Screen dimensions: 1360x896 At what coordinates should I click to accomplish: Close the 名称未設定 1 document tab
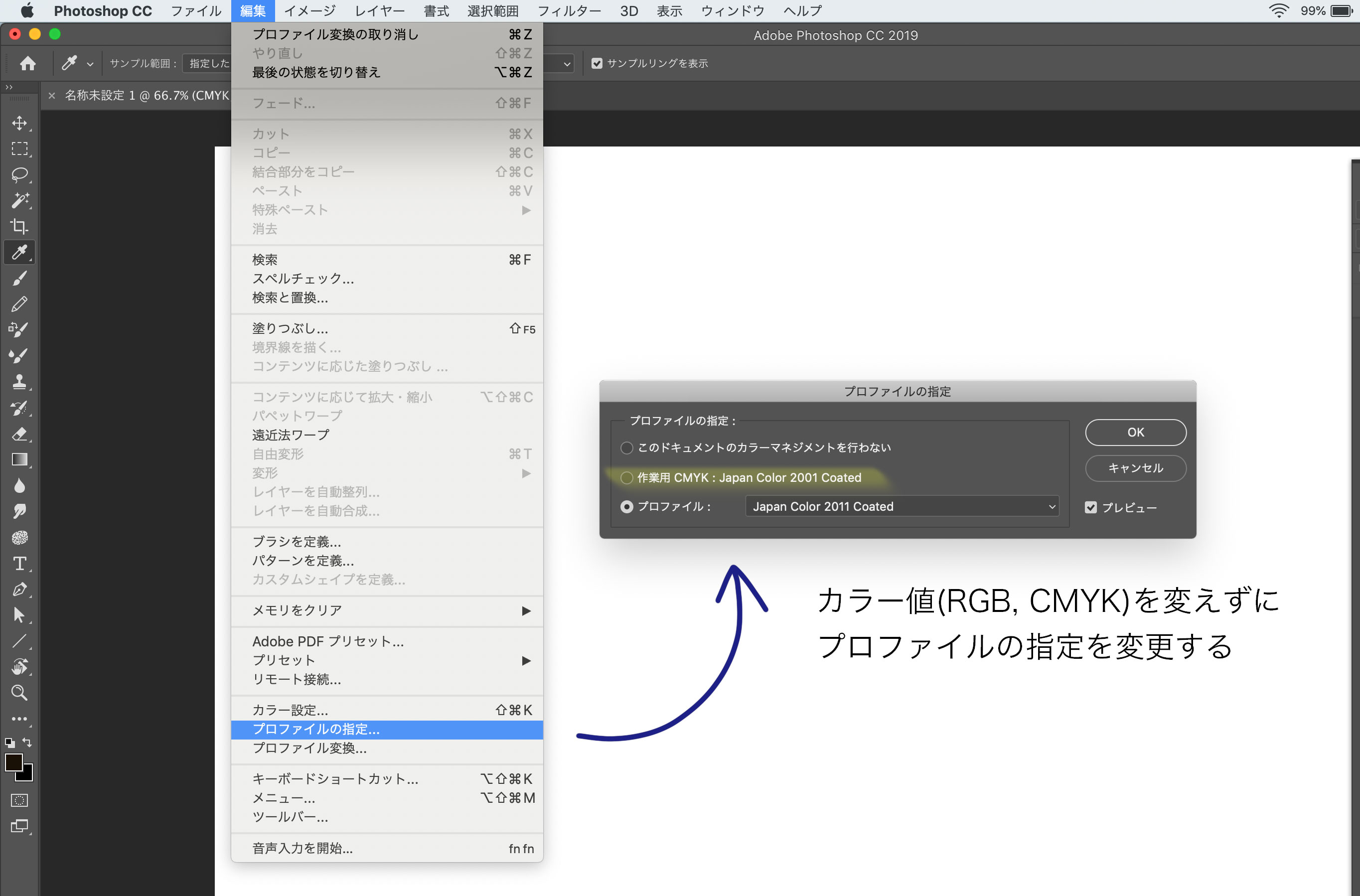pos(51,95)
